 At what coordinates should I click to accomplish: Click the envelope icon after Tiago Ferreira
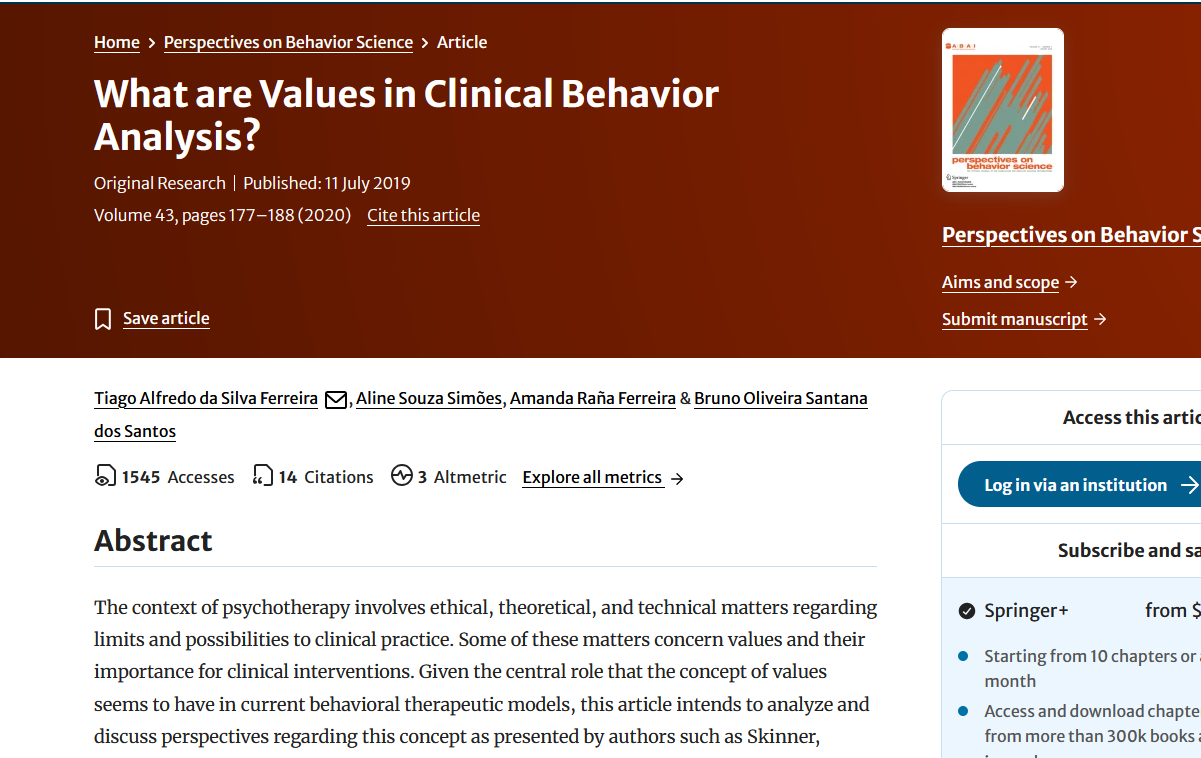coord(336,400)
